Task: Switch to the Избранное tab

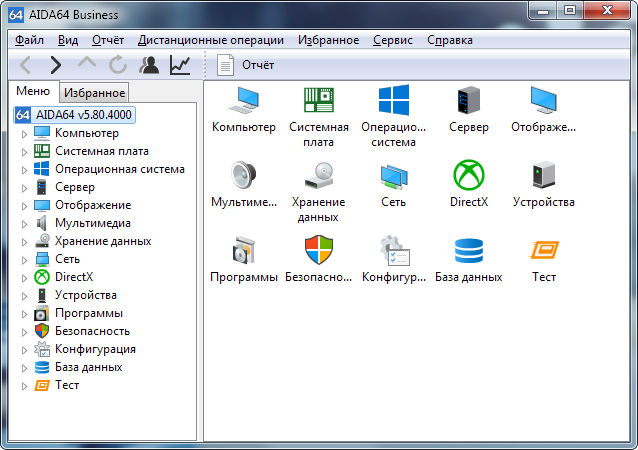Action: pos(93,93)
